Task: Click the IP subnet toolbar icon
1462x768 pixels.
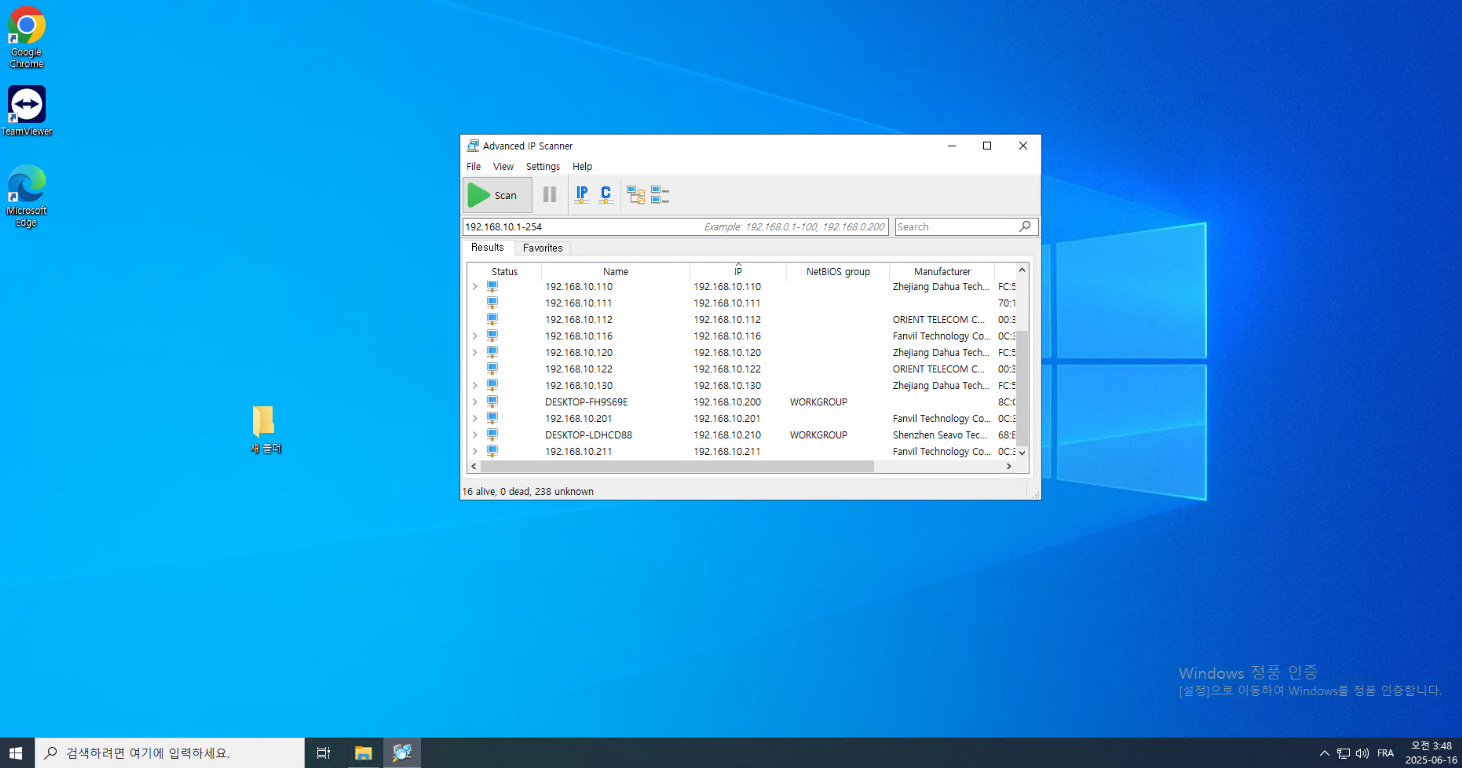Action: 582,195
